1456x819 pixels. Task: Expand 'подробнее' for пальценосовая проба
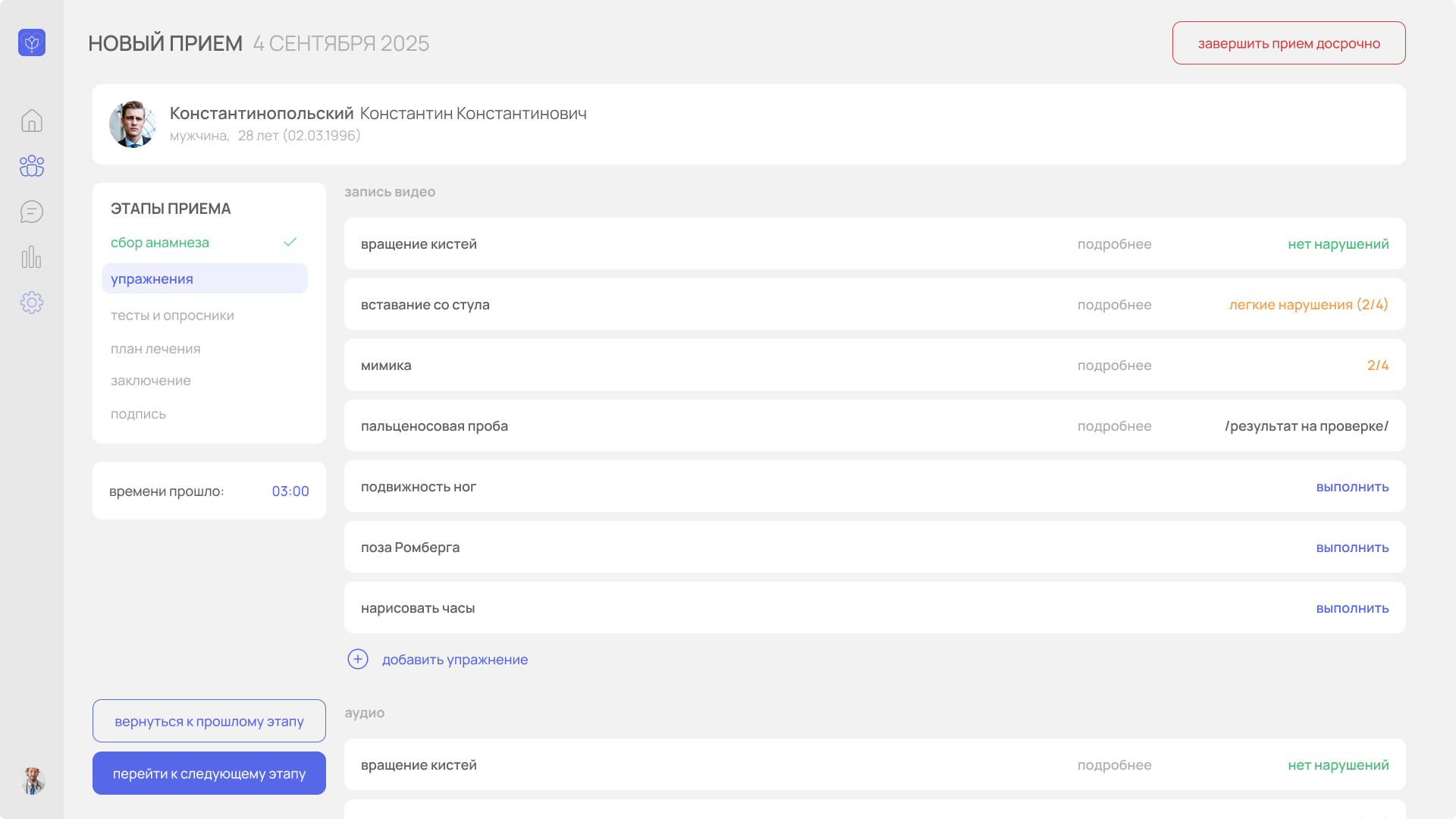[1114, 426]
